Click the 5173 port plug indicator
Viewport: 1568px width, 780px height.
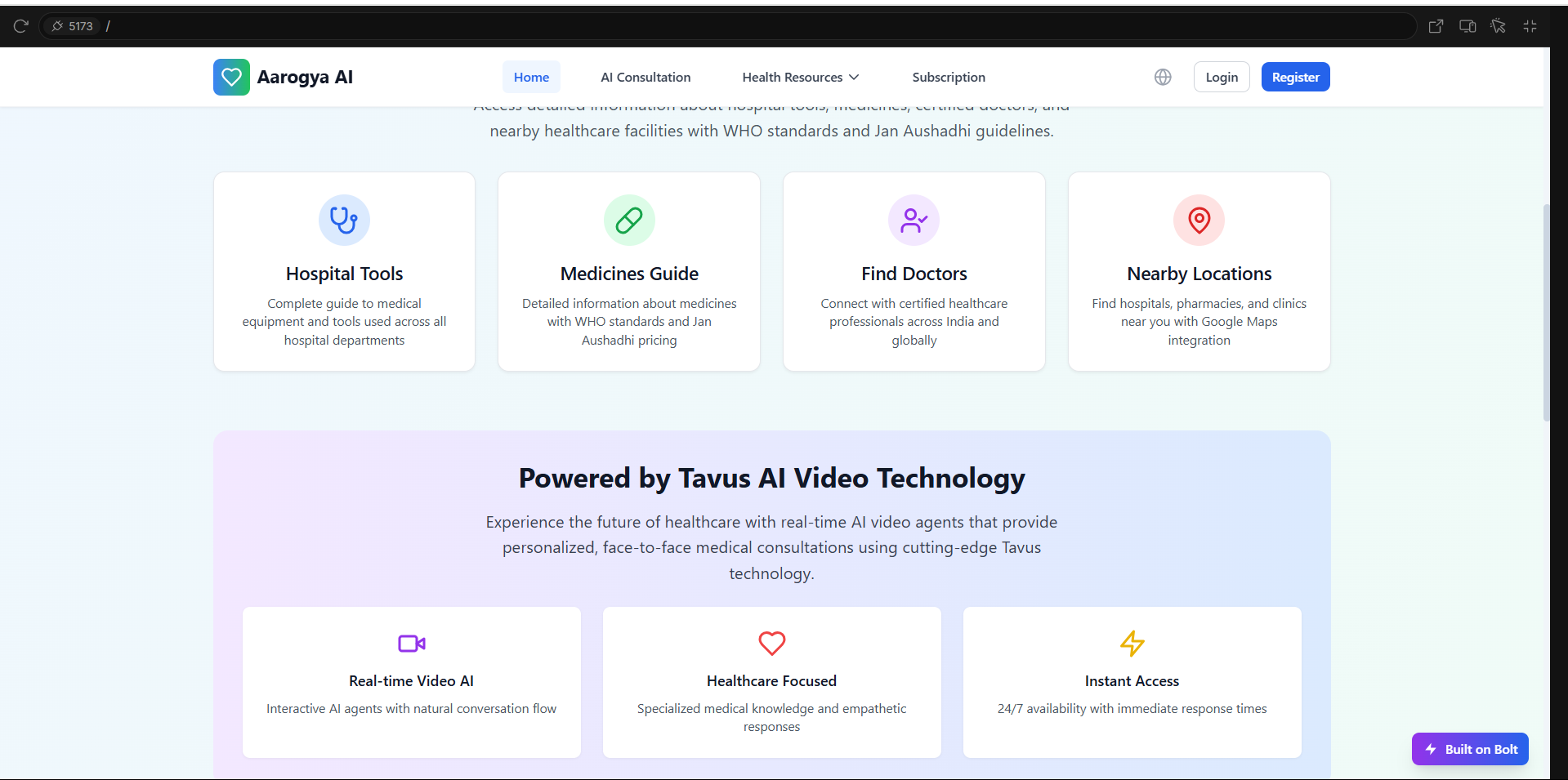point(72,26)
